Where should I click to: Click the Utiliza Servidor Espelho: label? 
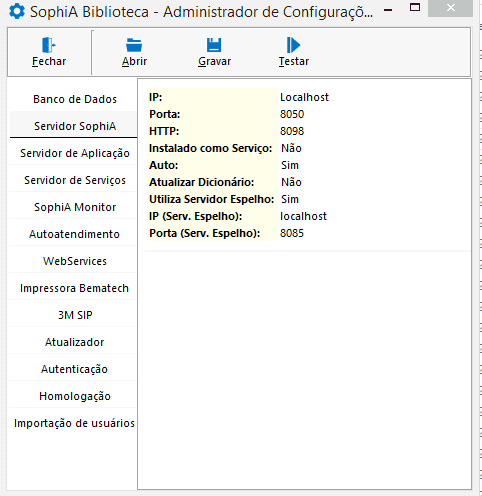pyautogui.click(x=212, y=199)
